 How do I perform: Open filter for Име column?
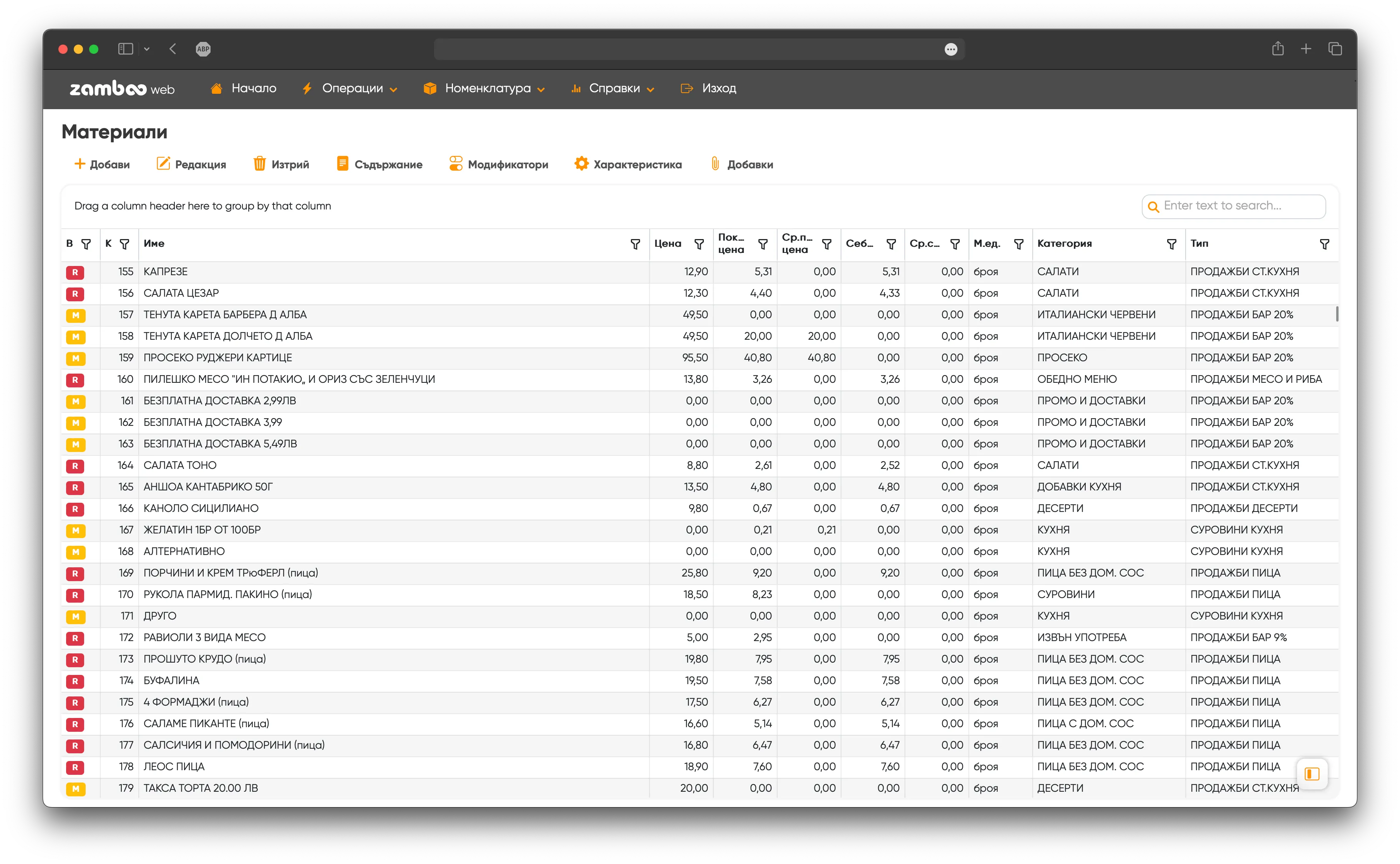635,244
